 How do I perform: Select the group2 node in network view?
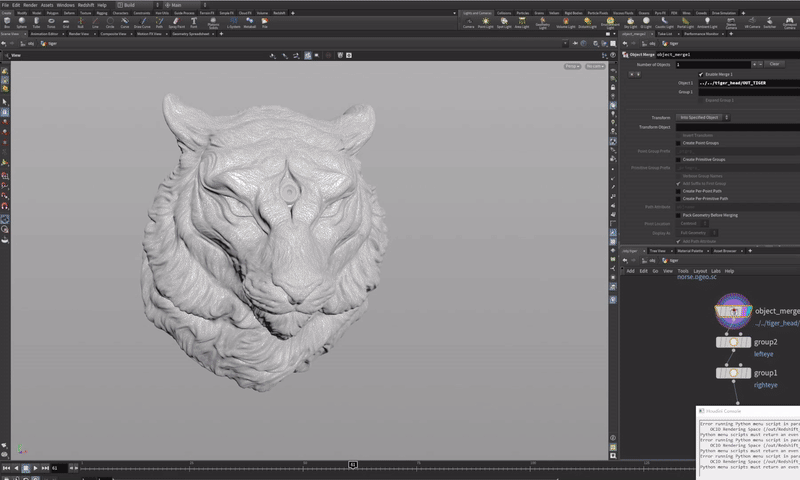[x=733, y=342]
